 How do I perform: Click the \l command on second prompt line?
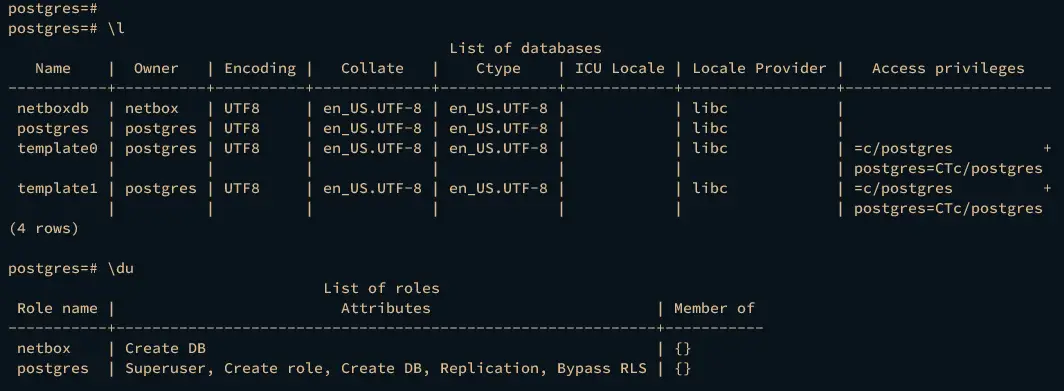click(x=116, y=29)
